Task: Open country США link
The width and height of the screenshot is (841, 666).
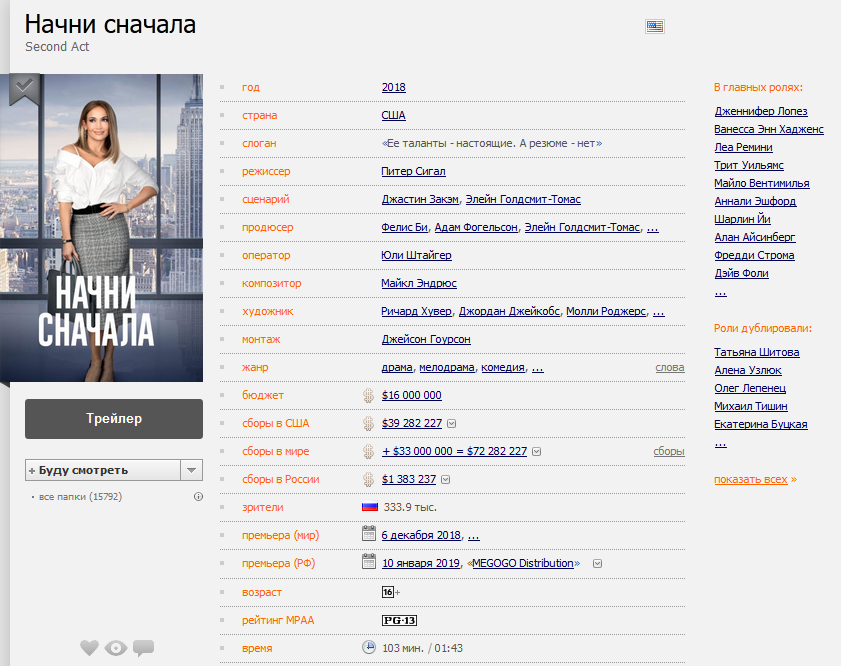Action: point(393,115)
